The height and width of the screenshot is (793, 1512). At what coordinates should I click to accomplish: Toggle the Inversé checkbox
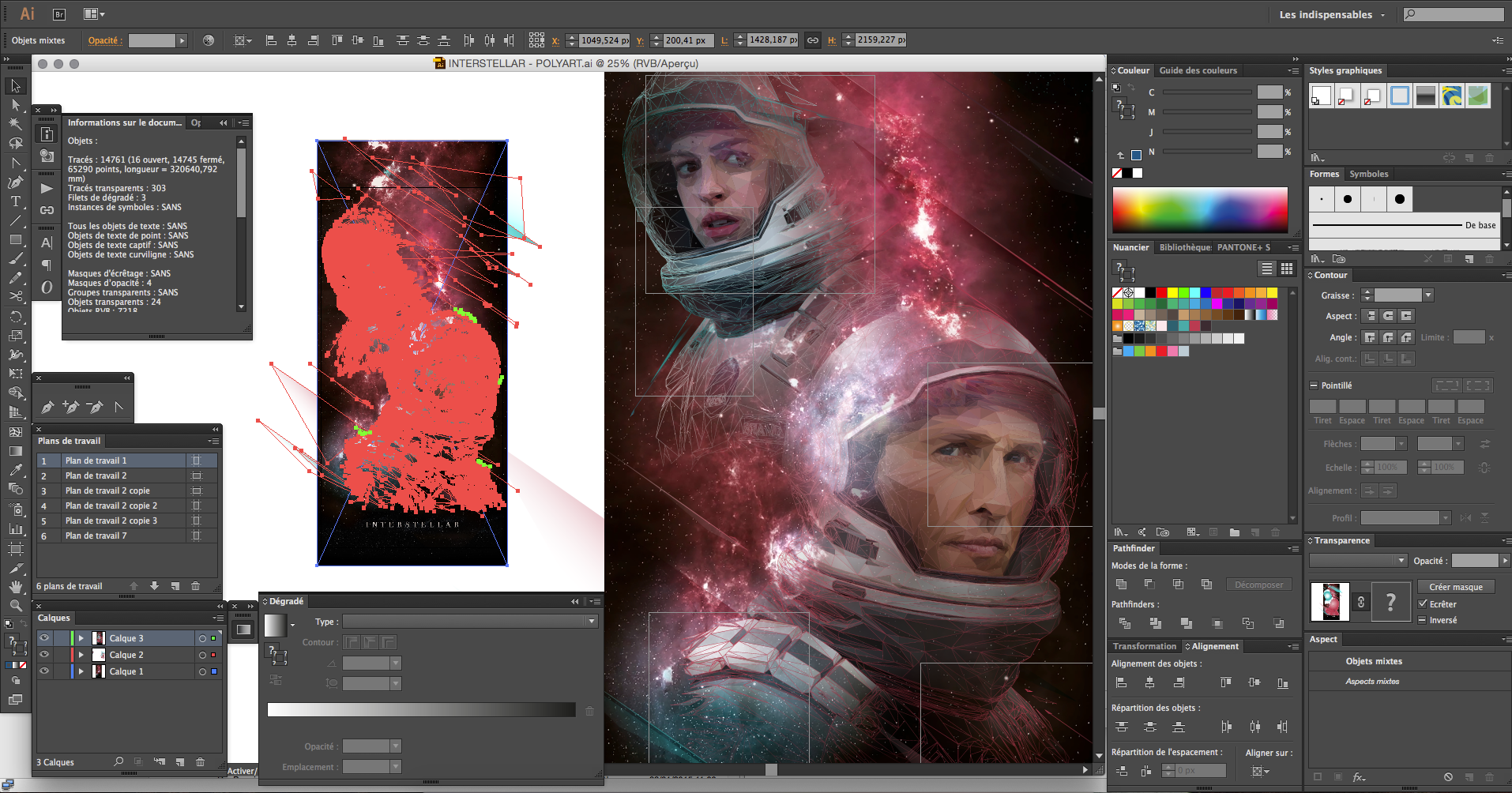1423,620
